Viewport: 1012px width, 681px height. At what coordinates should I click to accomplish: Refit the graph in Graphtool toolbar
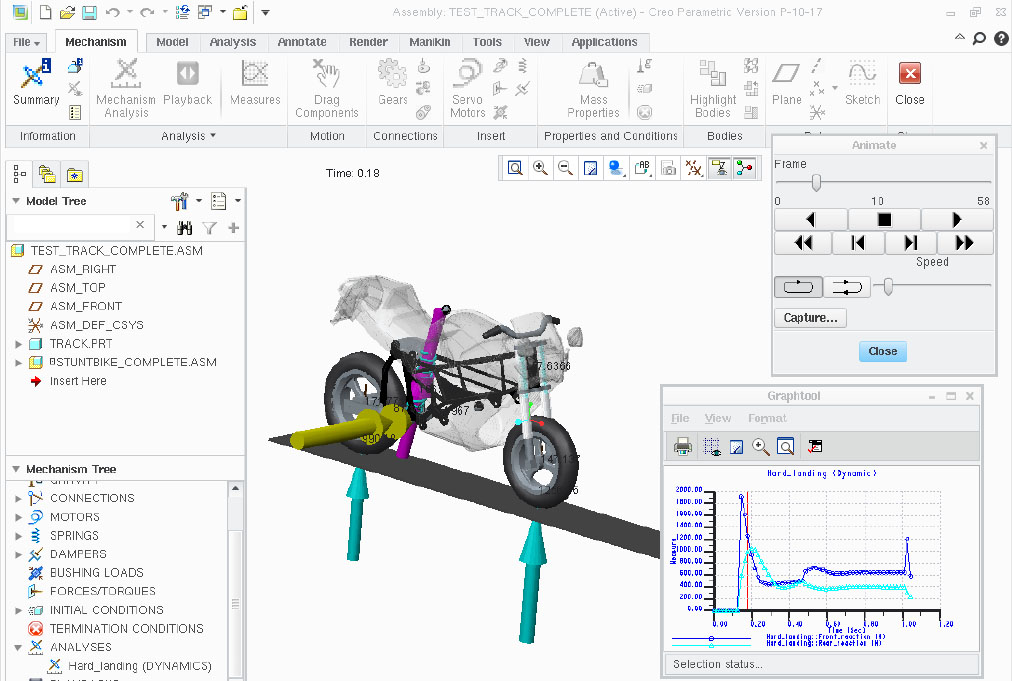pos(785,446)
